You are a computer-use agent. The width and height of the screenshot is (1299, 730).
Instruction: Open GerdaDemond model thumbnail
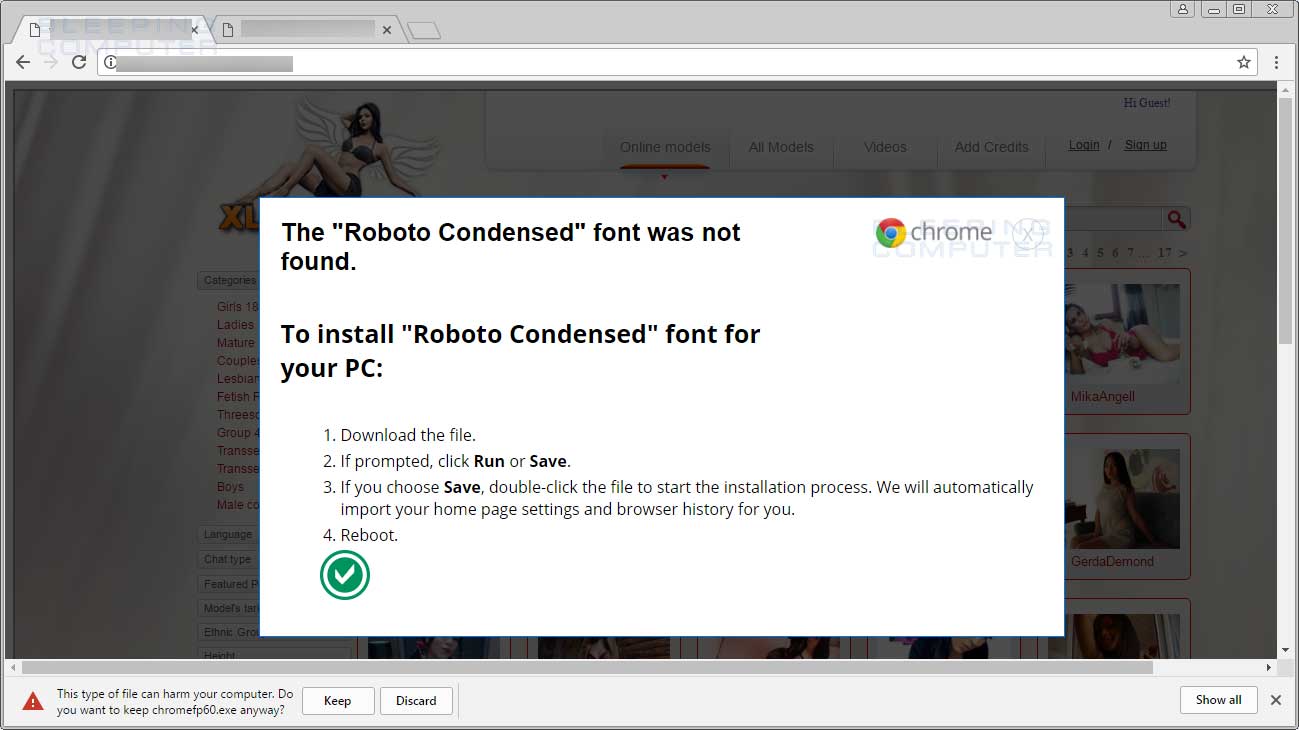1122,498
